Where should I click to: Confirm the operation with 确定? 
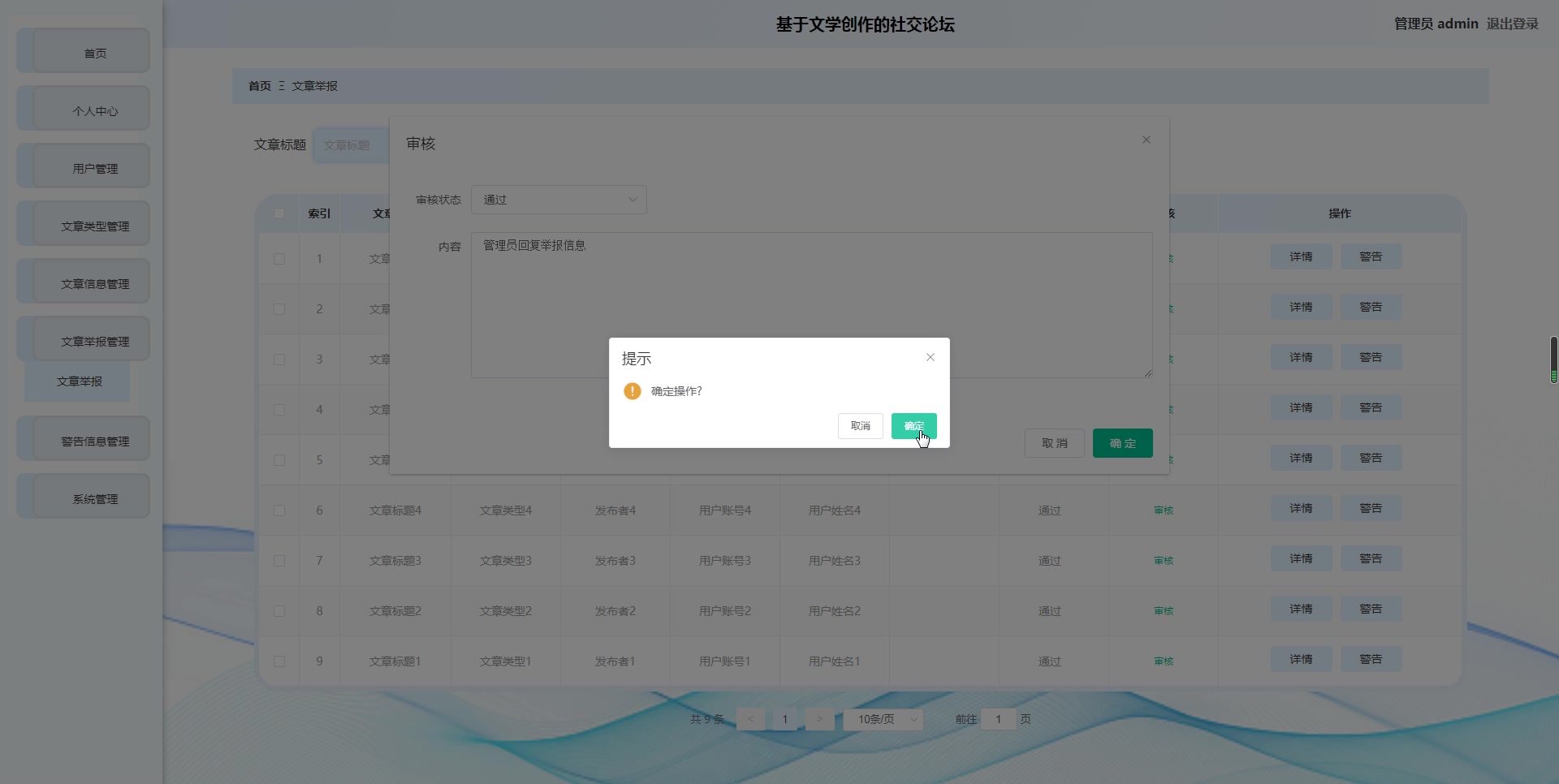pos(913,425)
